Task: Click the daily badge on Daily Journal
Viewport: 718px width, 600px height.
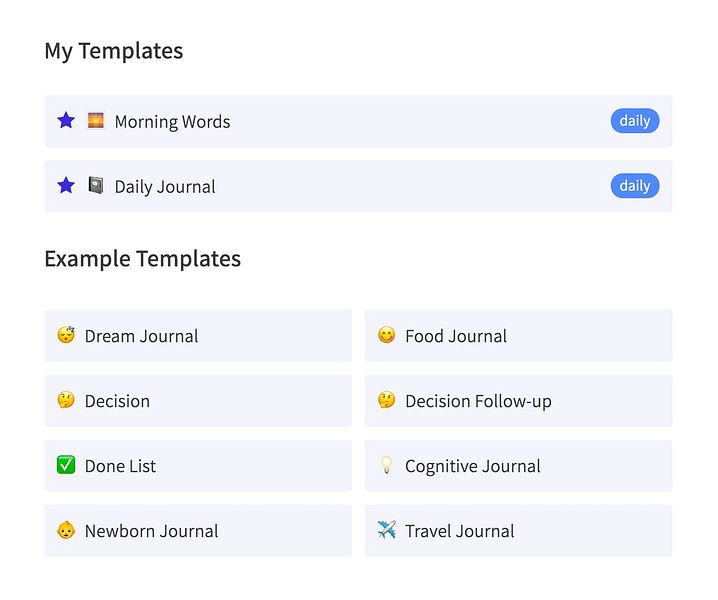Action: (x=635, y=186)
